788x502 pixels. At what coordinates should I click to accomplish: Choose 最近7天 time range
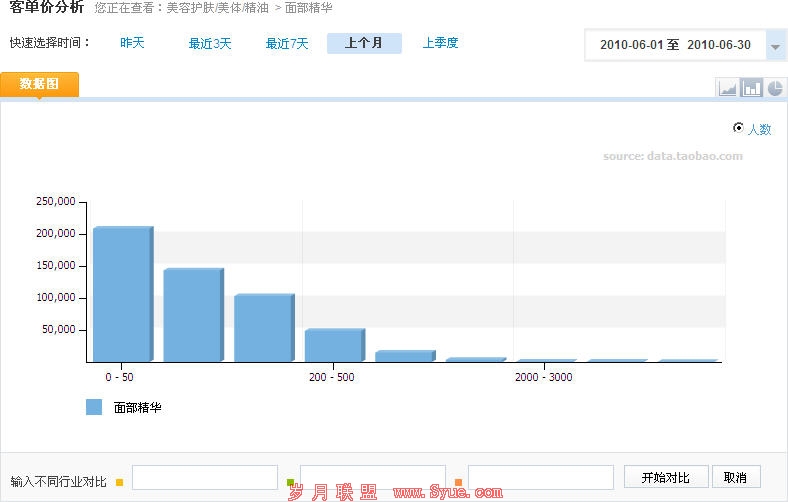tap(287, 43)
